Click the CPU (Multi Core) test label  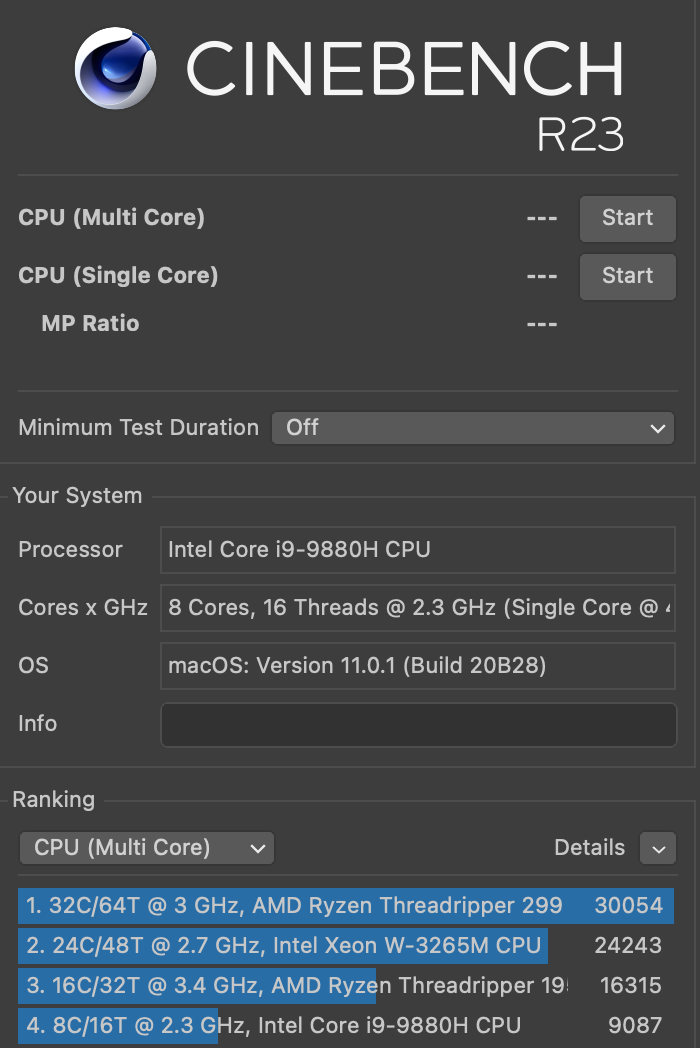click(111, 218)
